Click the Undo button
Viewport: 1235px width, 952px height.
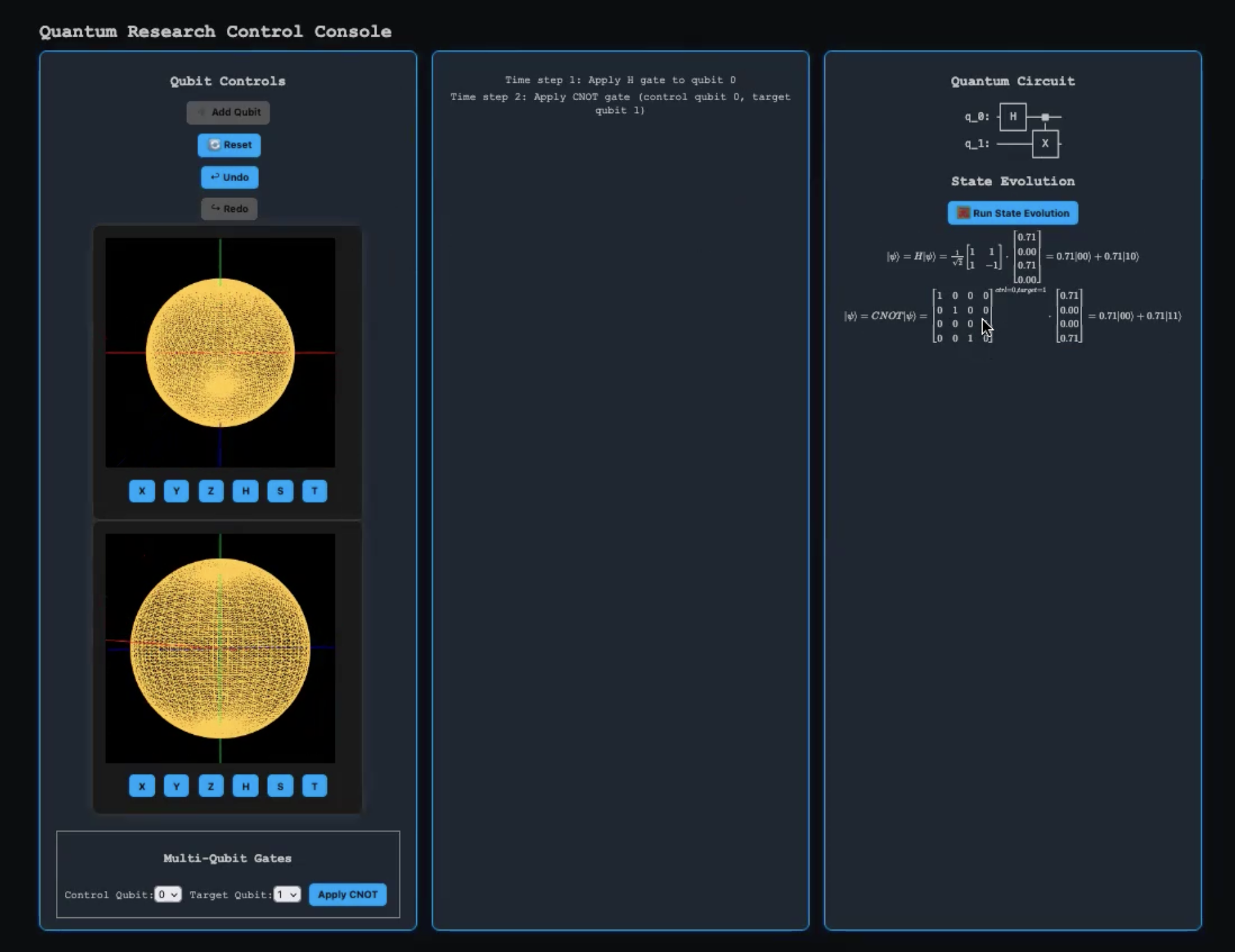(229, 177)
